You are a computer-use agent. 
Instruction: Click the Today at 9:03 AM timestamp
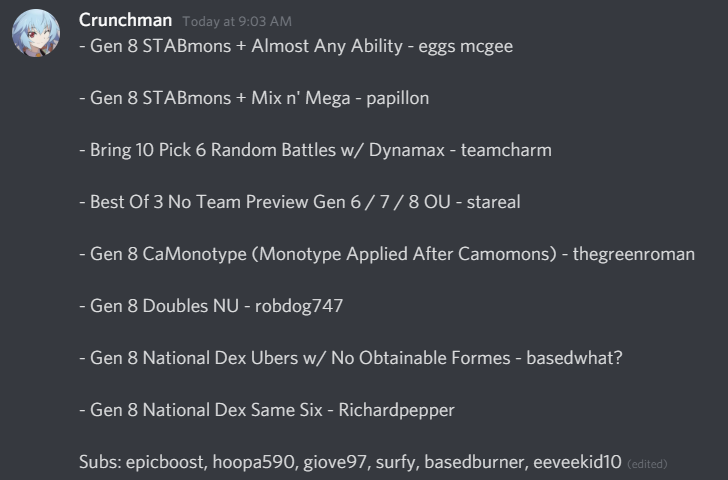[x=237, y=22]
